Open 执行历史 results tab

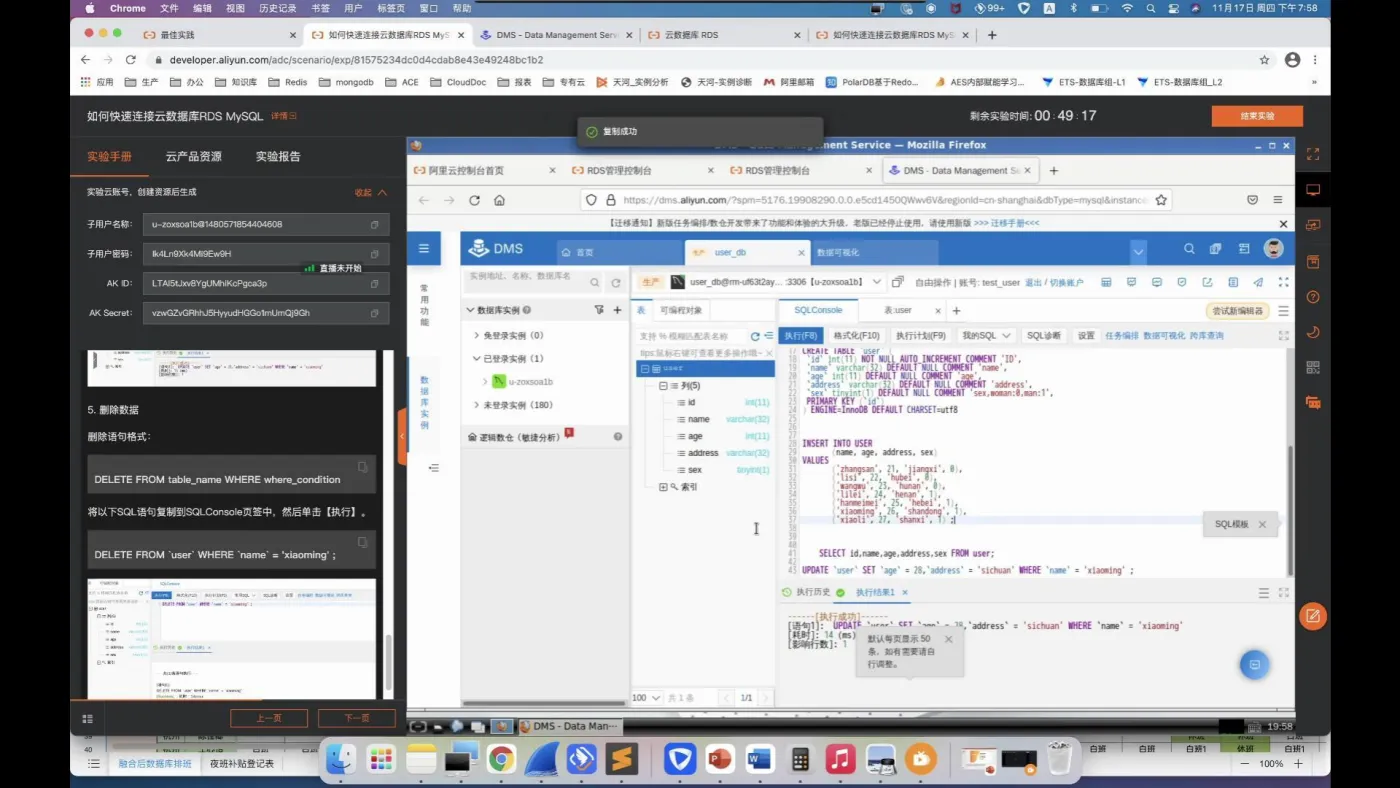[x=806, y=593]
